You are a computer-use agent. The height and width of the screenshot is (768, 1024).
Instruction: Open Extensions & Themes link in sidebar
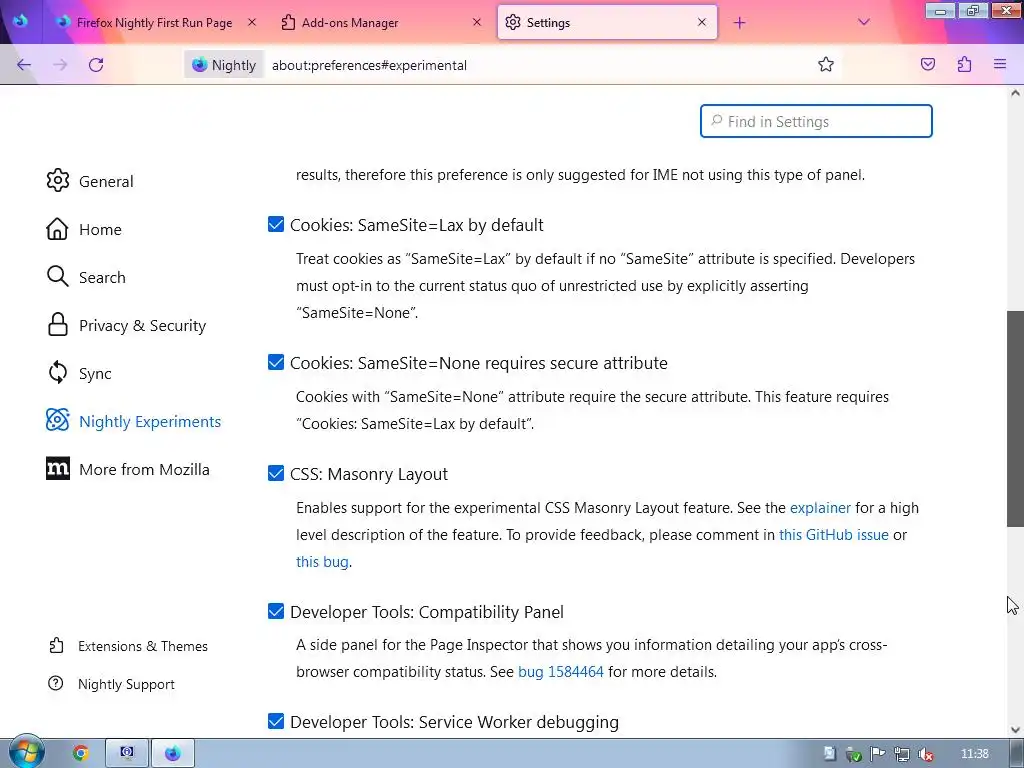142,646
